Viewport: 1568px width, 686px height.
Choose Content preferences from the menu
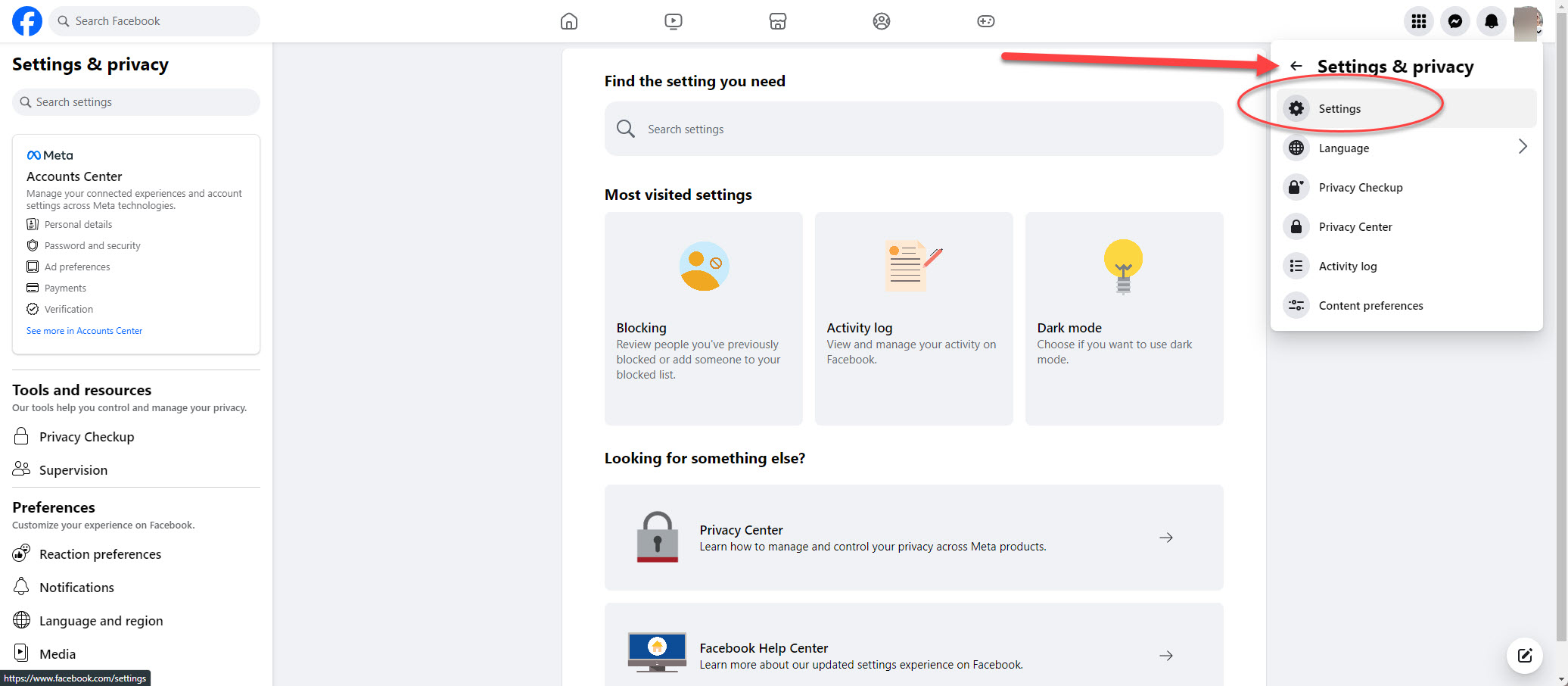(1370, 306)
